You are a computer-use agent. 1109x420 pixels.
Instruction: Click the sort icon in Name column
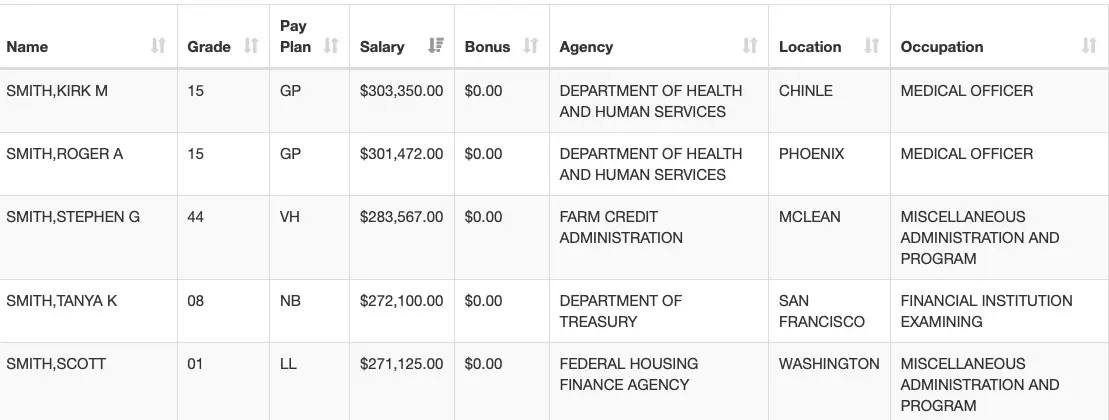157,46
